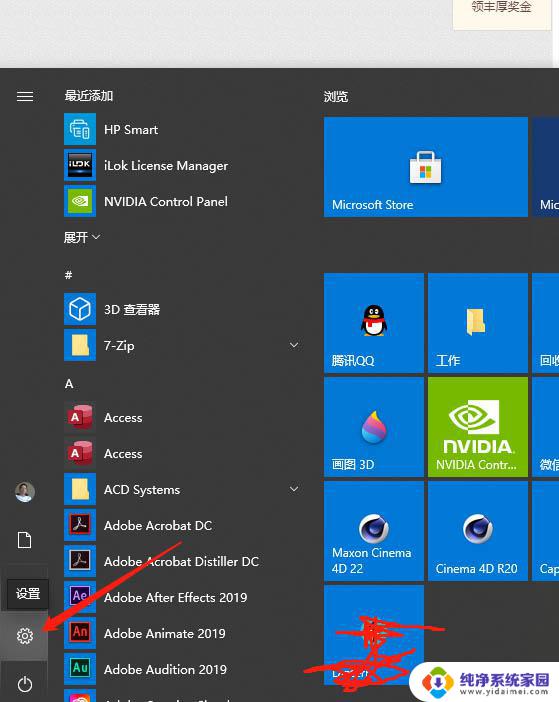Open Adobe Animate 2019 icon
Viewport: 559px width, 702px height.
(80, 633)
